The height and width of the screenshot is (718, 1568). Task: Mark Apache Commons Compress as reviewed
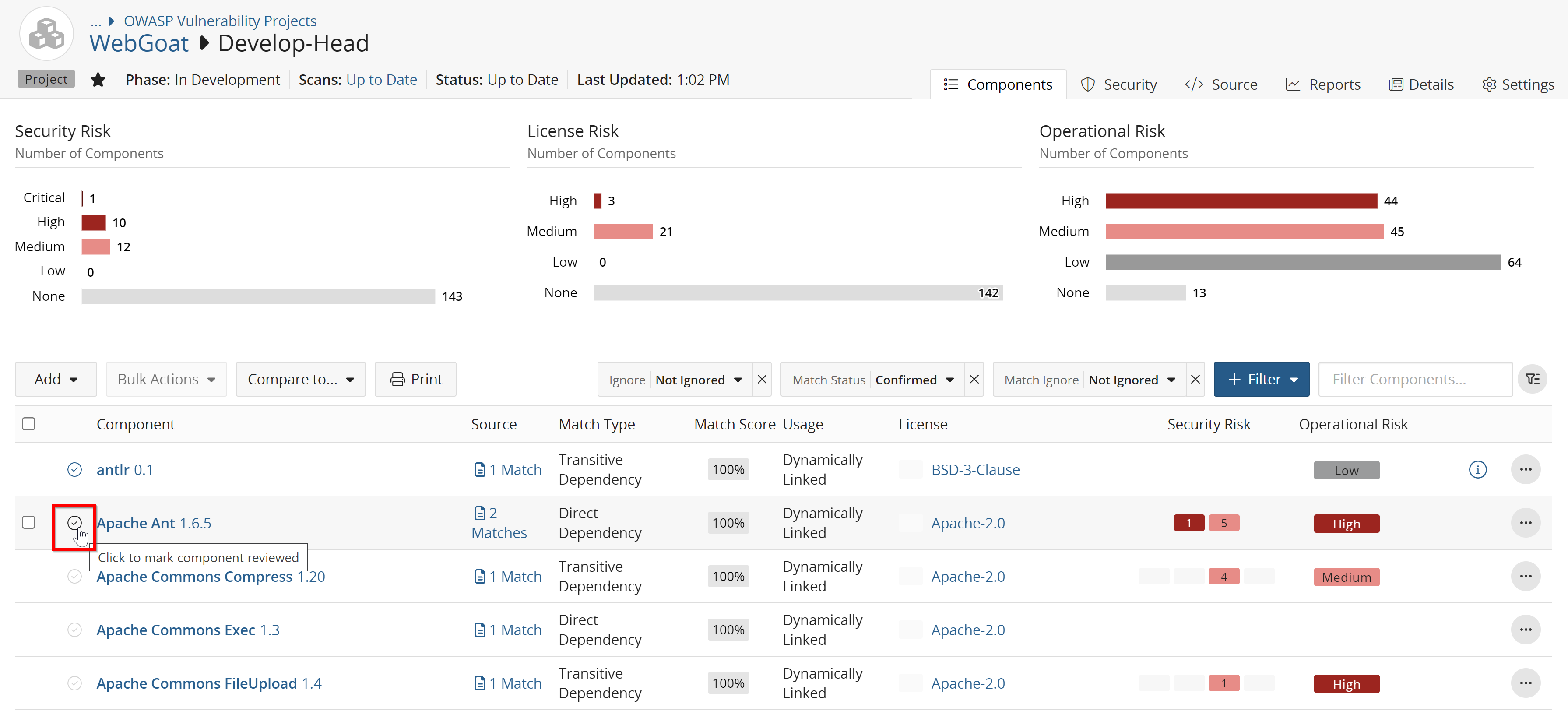pyautogui.click(x=74, y=576)
